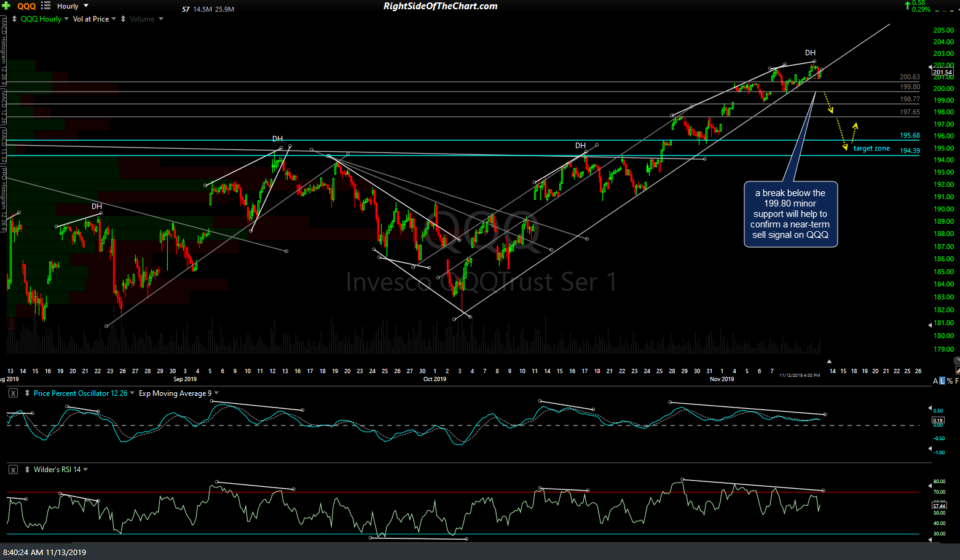960x560 pixels.
Task: Click the 199.80 support level label
Action: coord(910,88)
